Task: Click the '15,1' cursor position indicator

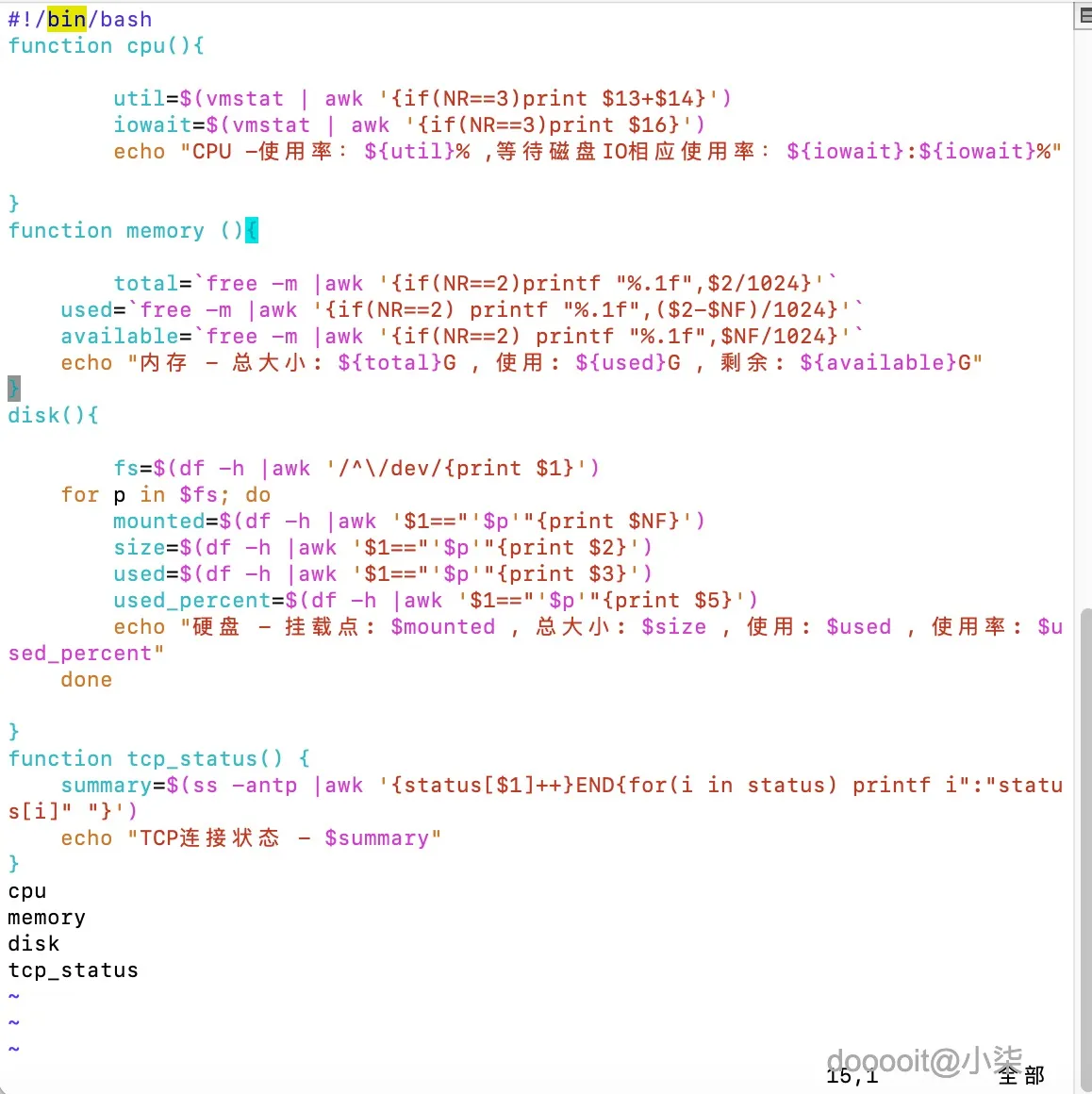Action: click(852, 1076)
